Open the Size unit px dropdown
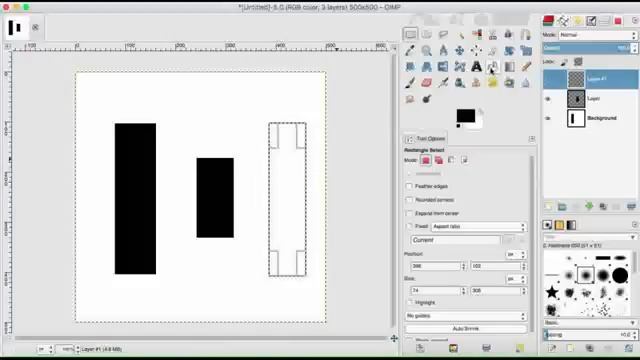This screenshot has height=360, width=640. coord(516,279)
